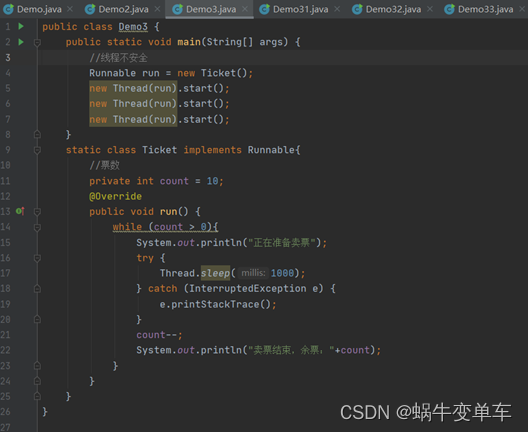
Task: Click the fold end marker on line 24
Action: point(37,381)
